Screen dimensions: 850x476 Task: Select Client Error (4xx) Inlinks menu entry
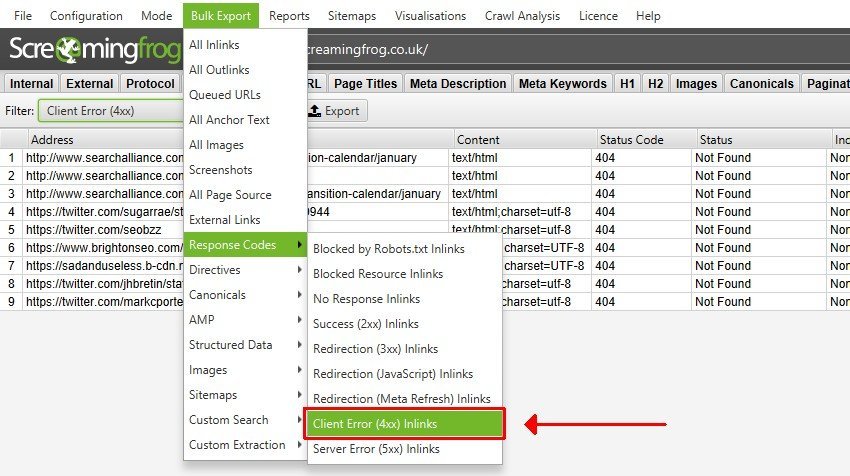(405, 424)
